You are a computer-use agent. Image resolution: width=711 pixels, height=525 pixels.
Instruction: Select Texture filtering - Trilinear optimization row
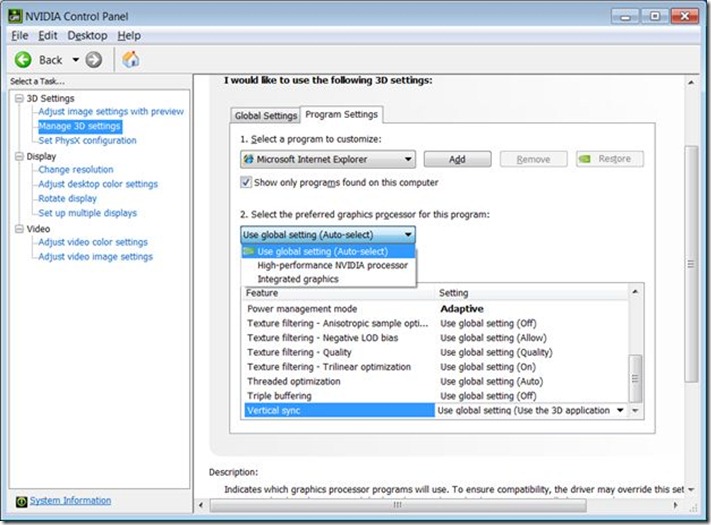pos(435,367)
